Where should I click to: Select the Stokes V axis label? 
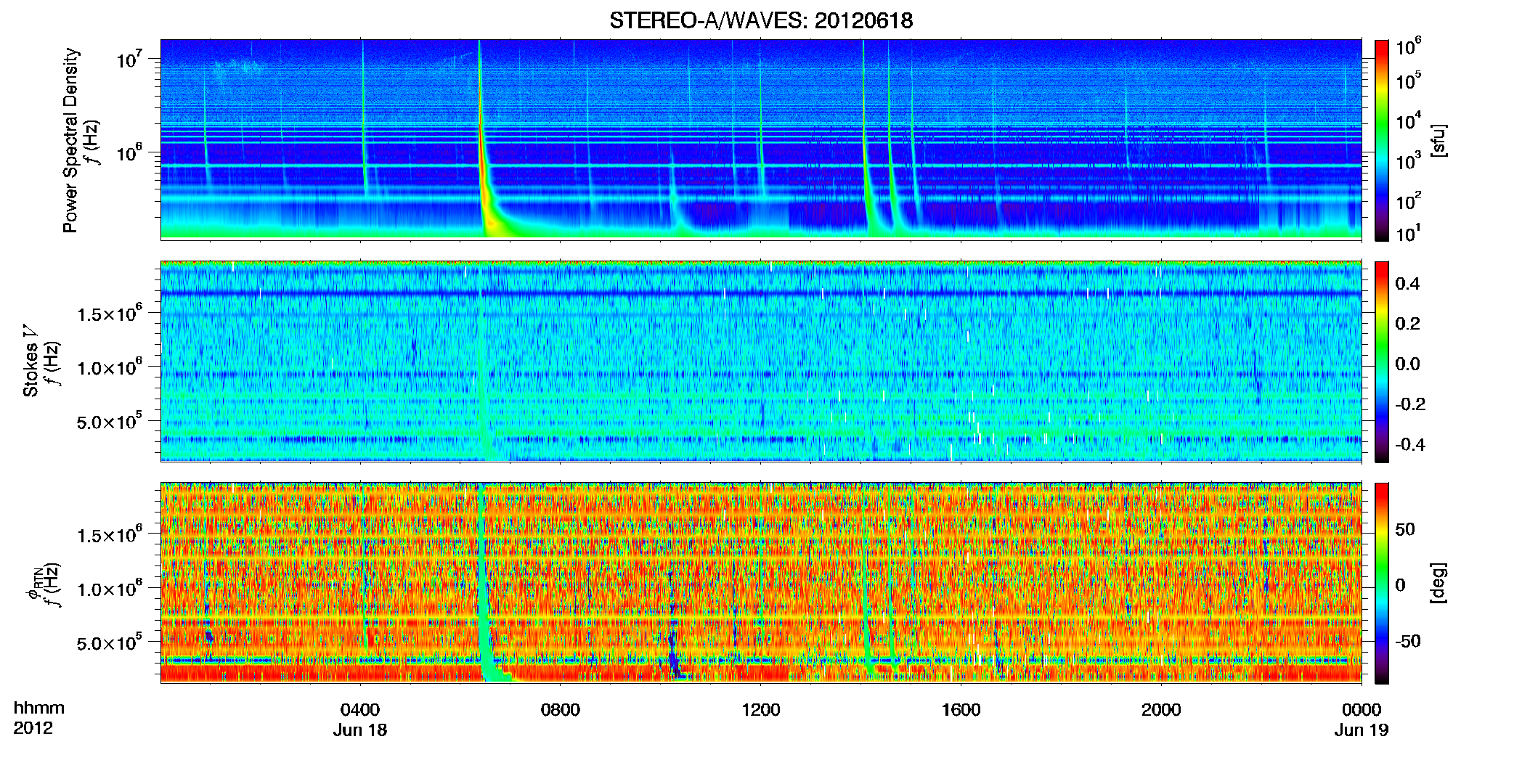[30, 360]
